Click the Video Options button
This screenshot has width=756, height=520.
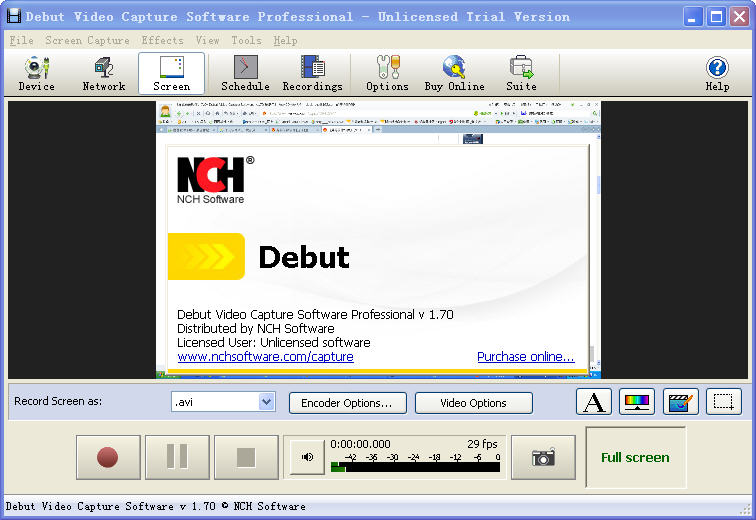coord(473,403)
